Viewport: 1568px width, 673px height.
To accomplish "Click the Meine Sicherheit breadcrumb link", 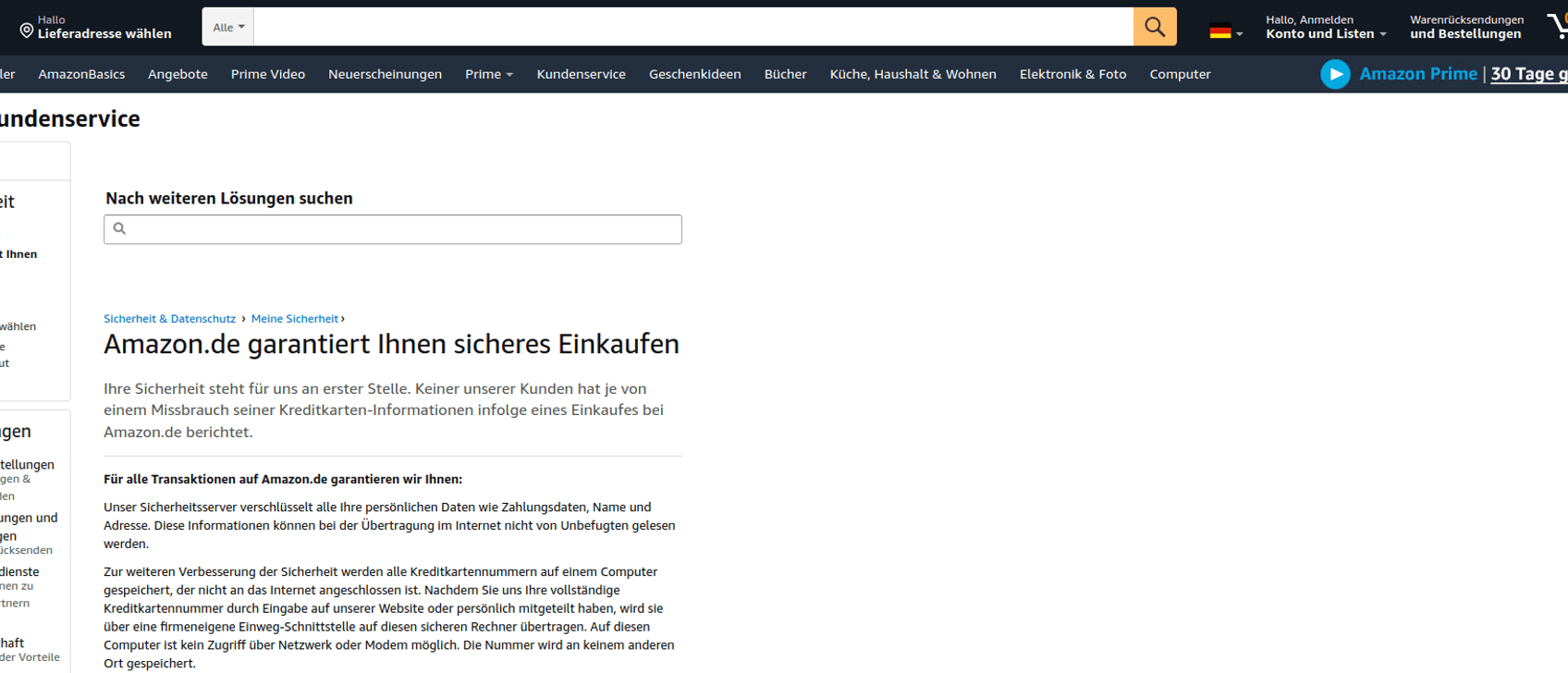I will point(294,319).
